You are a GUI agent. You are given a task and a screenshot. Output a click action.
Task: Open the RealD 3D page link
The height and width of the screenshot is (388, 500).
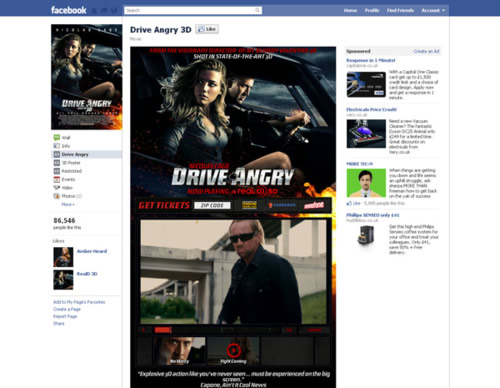click(x=87, y=274)
